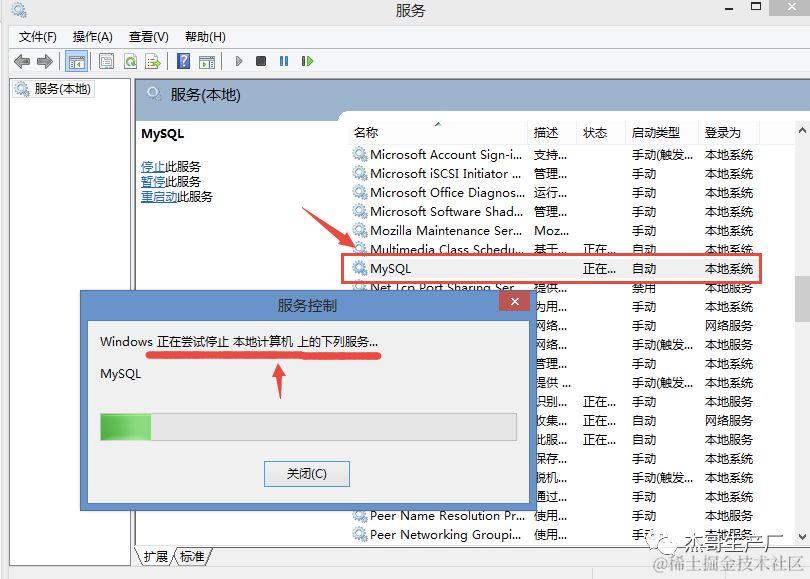Click the 重启动 link to restart service
This screenshot has width=810, height=579.
[159, 196]
